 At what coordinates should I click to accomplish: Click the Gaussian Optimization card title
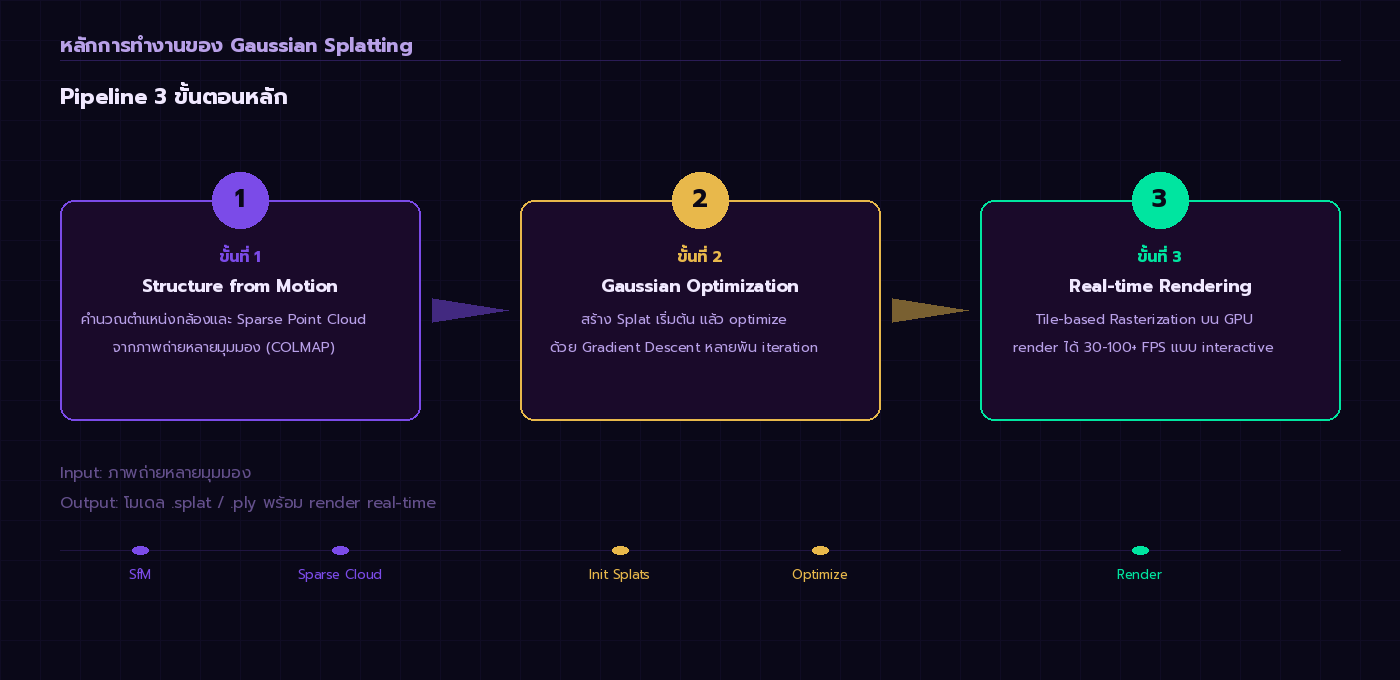[x=700, y=286]
